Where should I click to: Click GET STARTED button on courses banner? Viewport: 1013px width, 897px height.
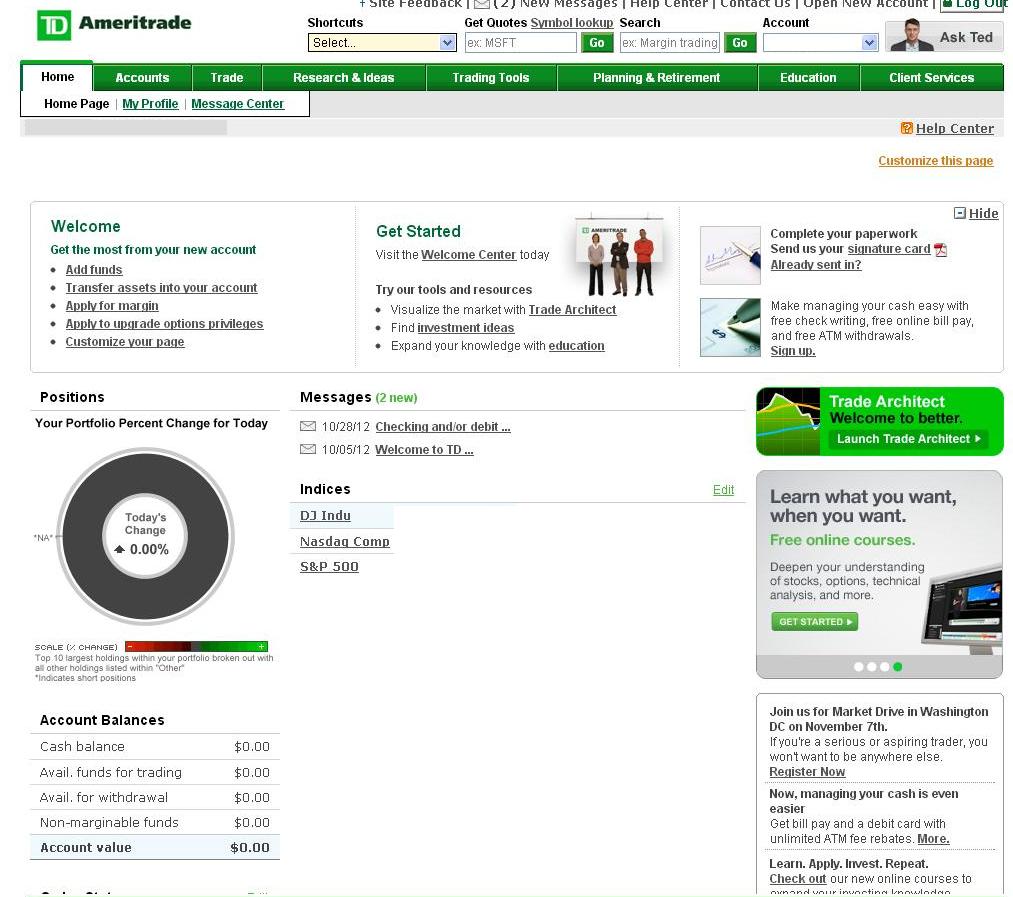click(815, 622)
